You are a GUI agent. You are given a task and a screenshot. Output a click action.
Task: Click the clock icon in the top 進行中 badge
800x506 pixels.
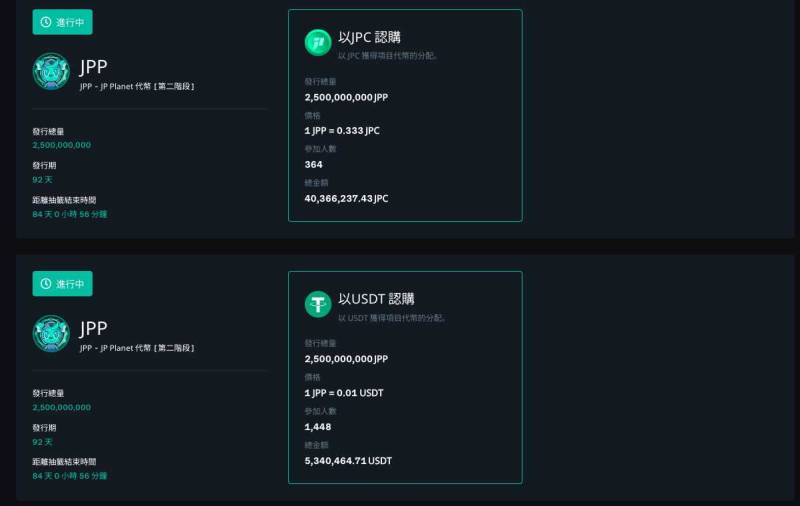pos(46,22)
